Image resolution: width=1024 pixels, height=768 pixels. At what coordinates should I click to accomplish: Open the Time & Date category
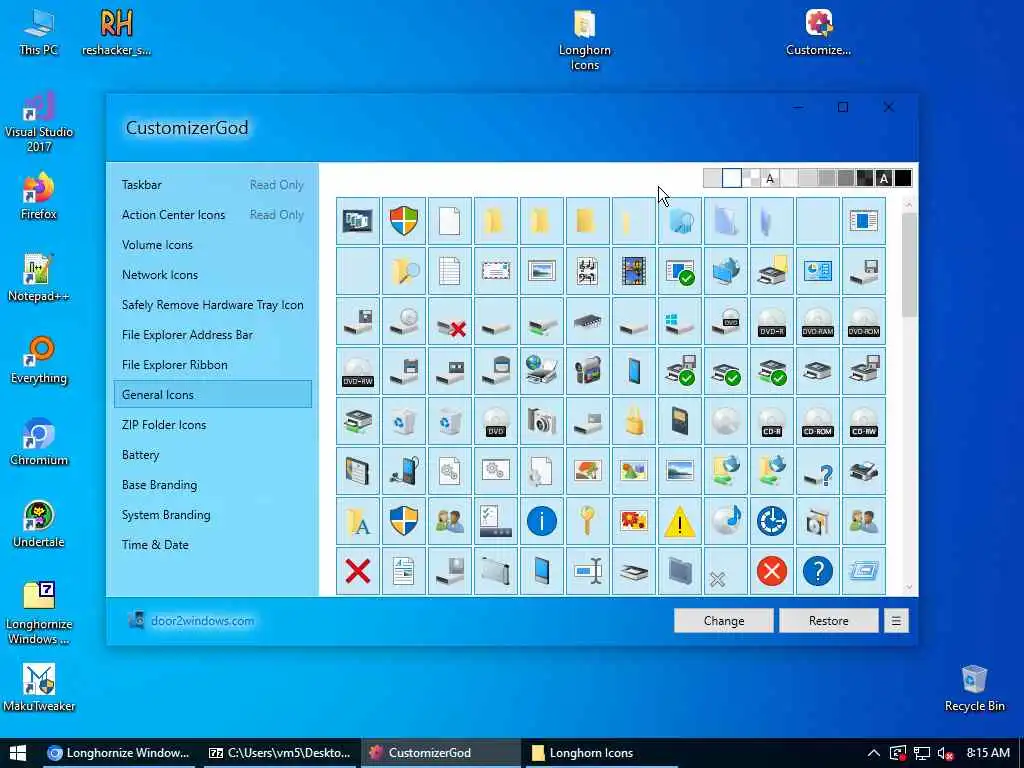pos(212,545)
